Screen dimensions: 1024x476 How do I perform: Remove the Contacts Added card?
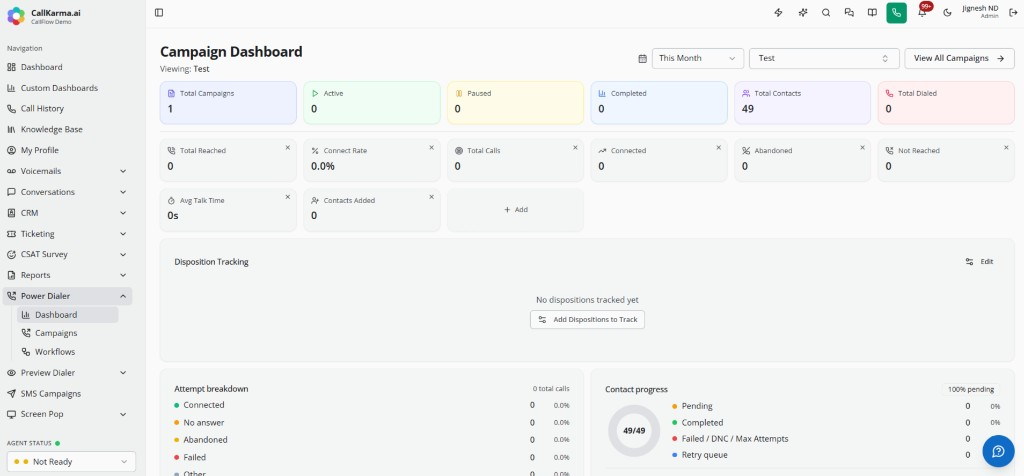pyautogui.click(x=431, y=197)
